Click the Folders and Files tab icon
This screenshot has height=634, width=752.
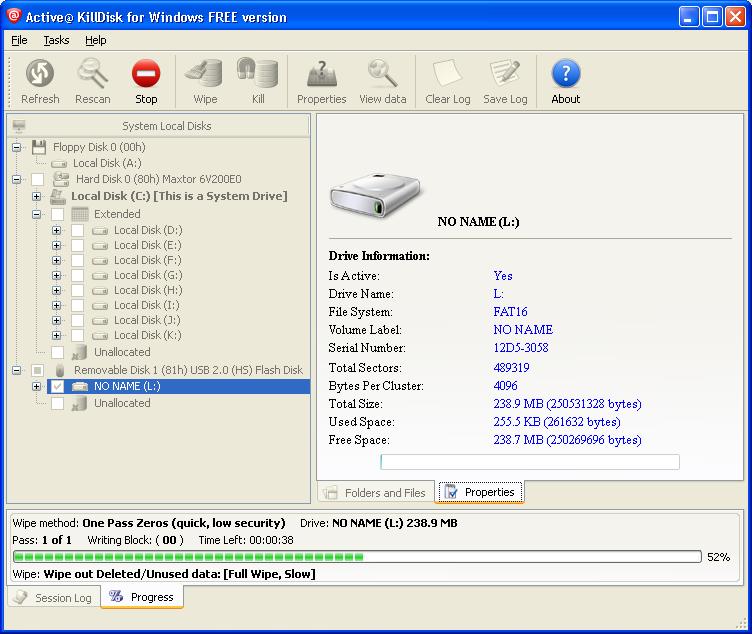click(330, 493)
